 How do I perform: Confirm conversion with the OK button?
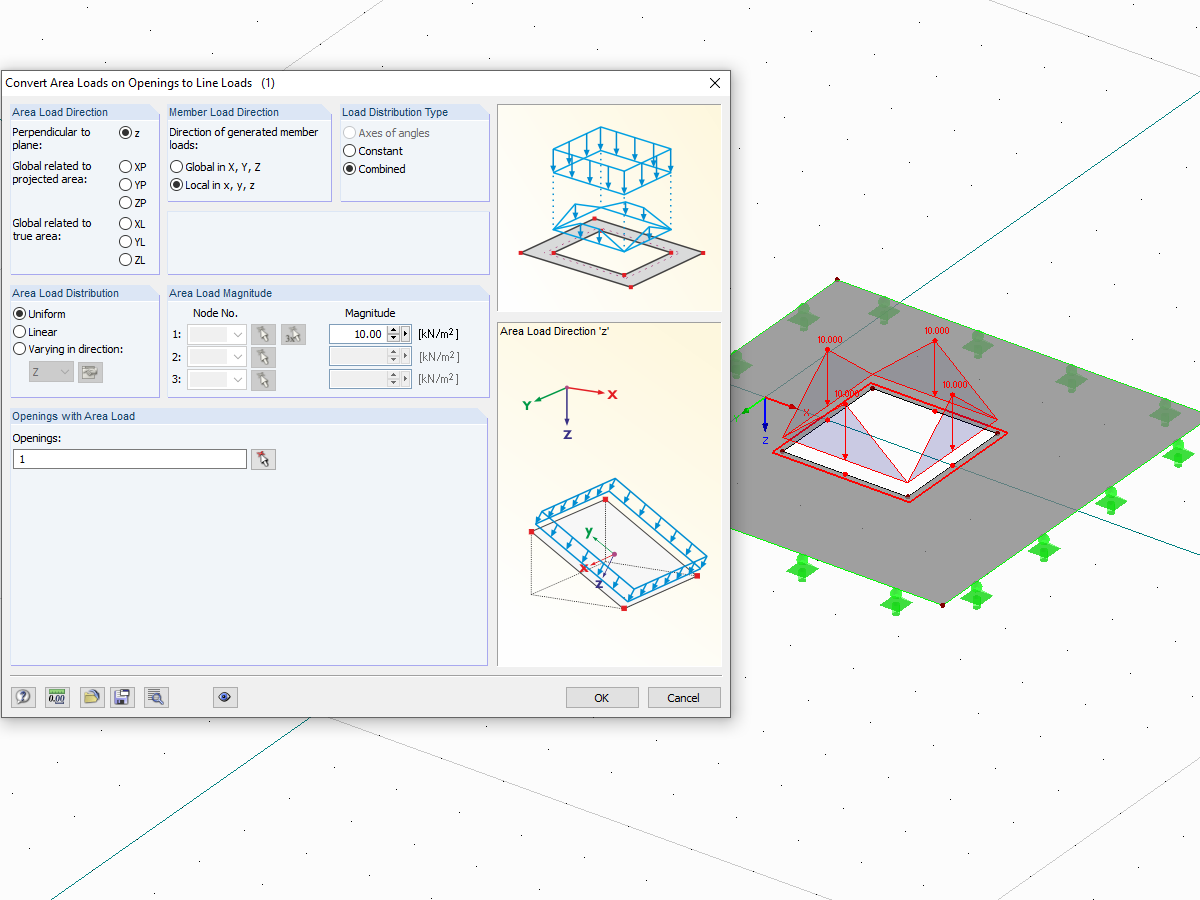tap(601, 697)
